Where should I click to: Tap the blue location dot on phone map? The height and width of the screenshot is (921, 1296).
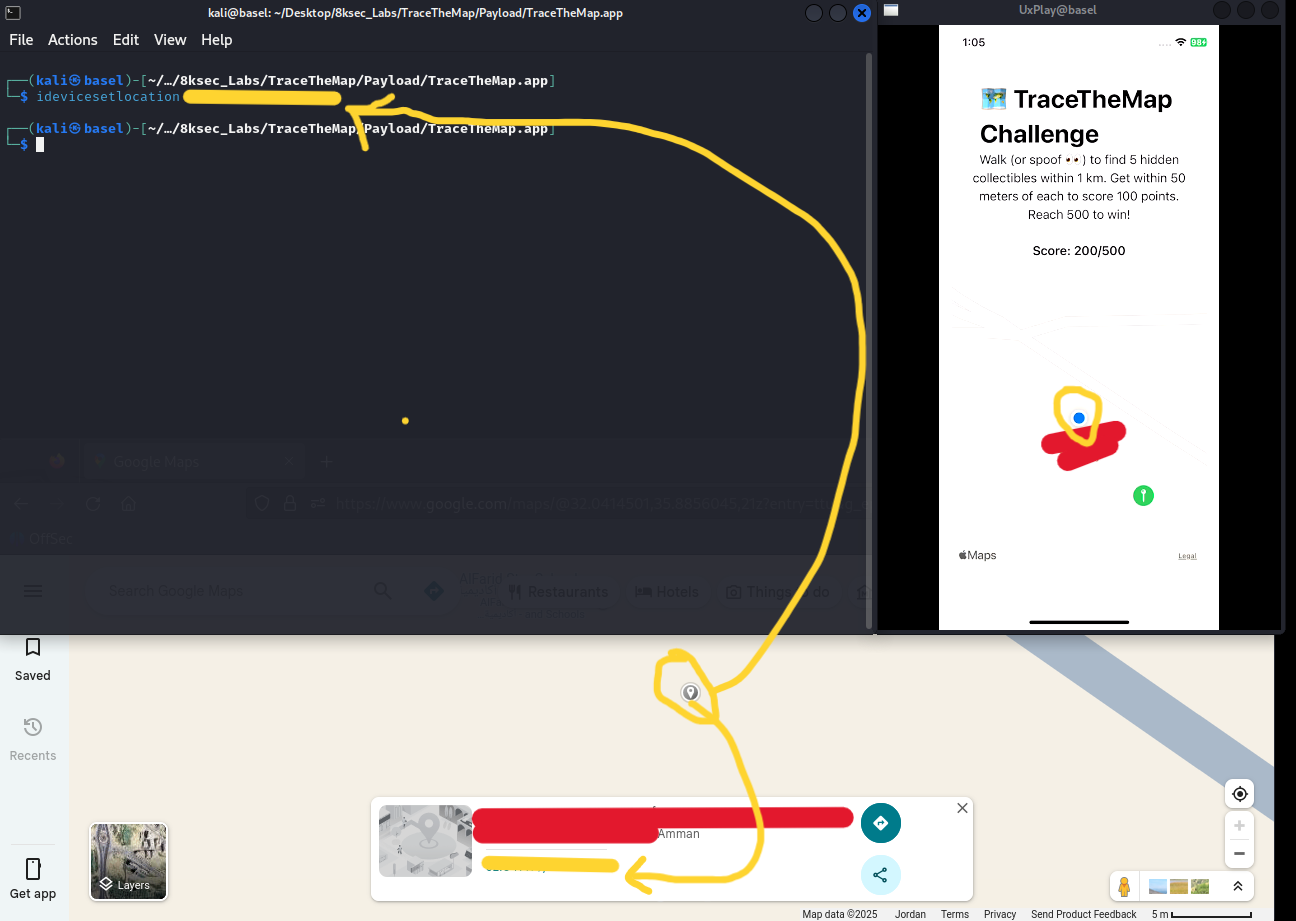tap(1079, 418)
